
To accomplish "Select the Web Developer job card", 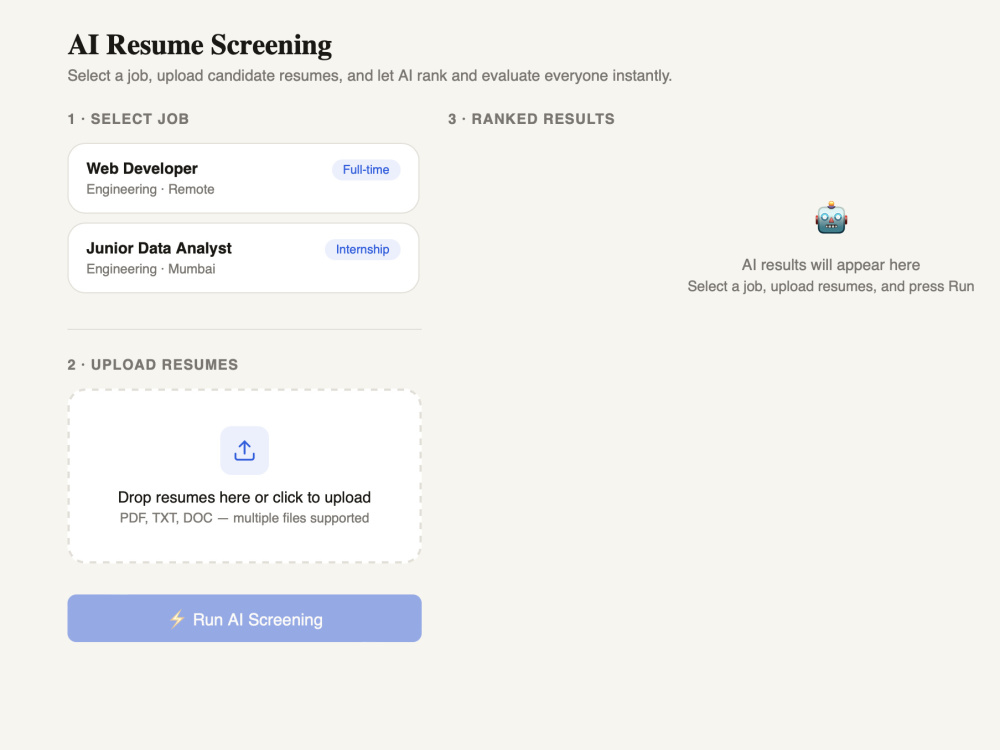I will [243, 178].
